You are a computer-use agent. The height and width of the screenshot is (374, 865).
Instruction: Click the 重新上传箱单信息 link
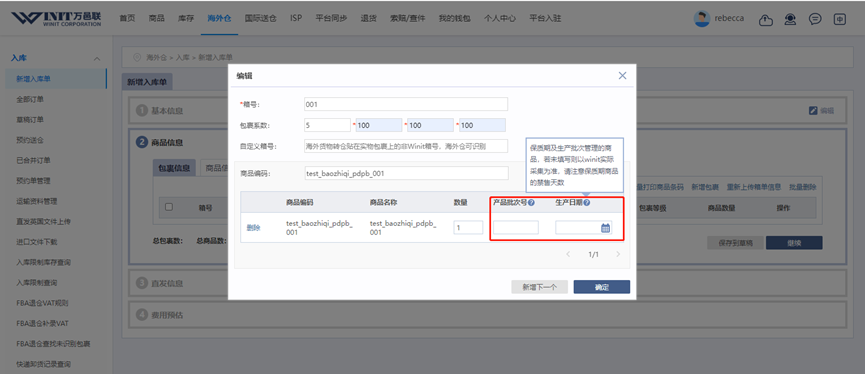coord(754,187)
